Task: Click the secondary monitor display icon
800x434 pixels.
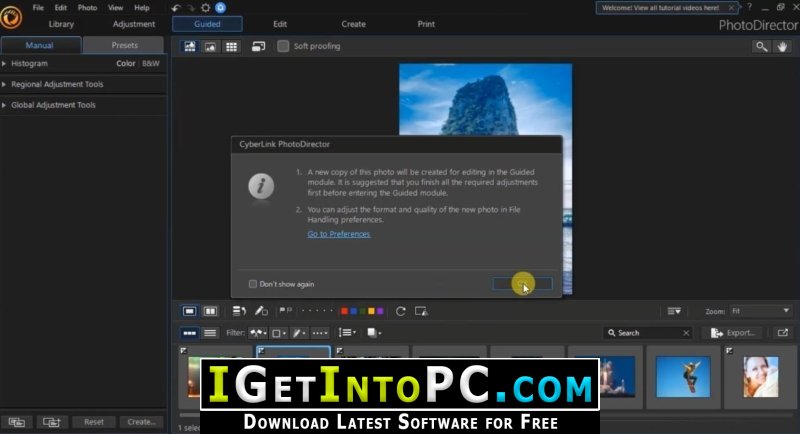Action: click(x=258, y=46)
